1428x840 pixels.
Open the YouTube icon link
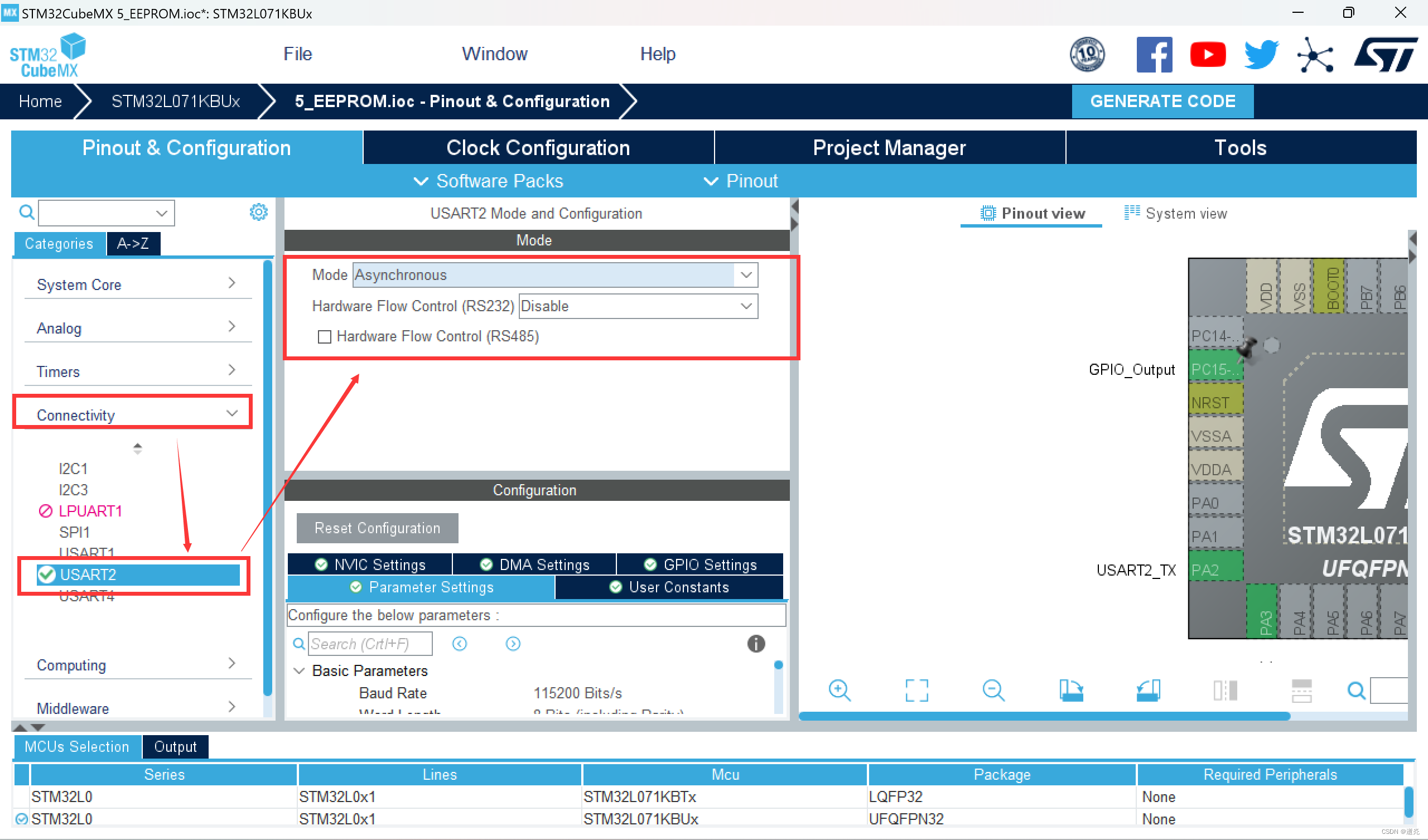(x=1208, y=55)
